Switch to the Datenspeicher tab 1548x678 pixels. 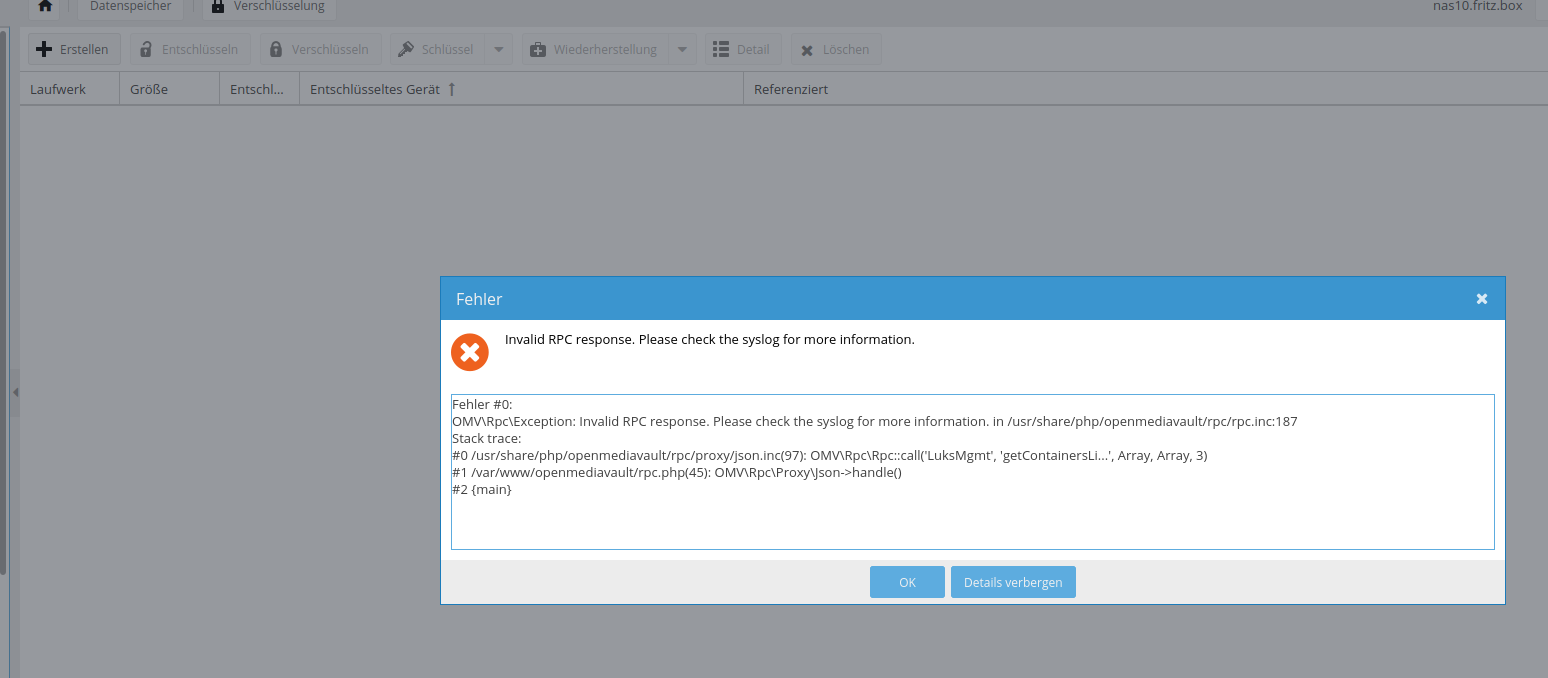[x=130, y=5]
